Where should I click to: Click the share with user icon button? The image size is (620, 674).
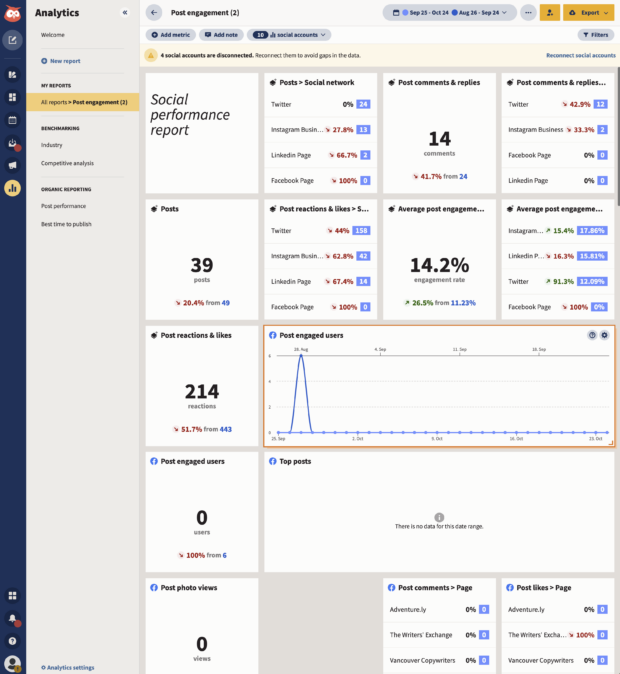[x=550, y=12]
